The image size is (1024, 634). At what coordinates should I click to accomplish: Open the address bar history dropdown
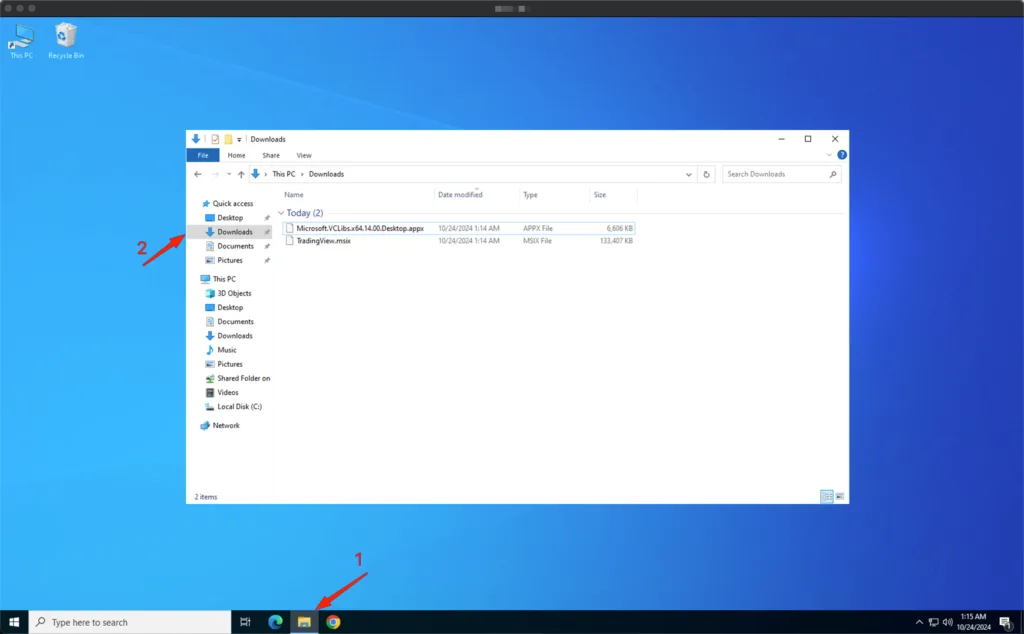(689, 174)
